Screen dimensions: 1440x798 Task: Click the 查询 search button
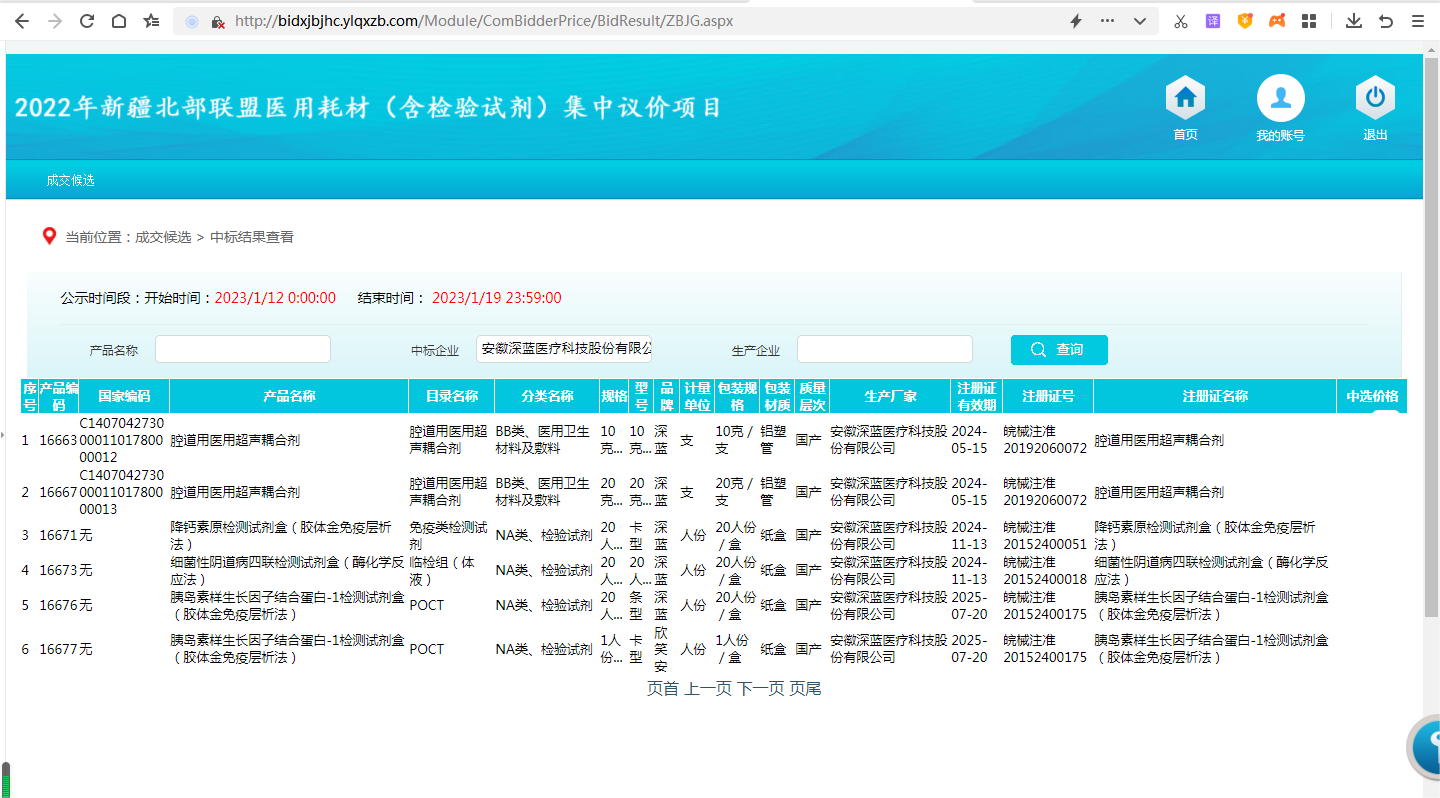pyautogui.click(x=1059, y=349)
